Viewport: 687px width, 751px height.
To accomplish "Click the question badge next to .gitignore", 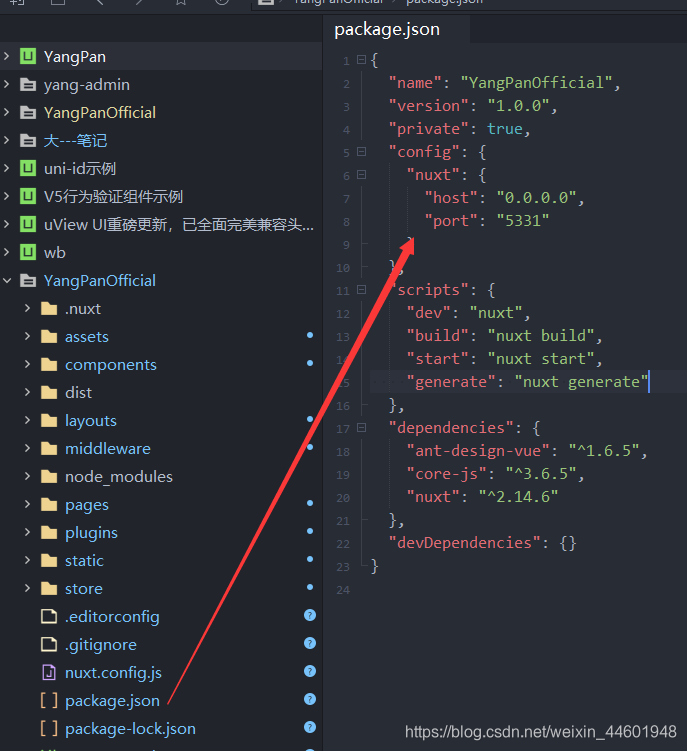I will coord(310,643).
